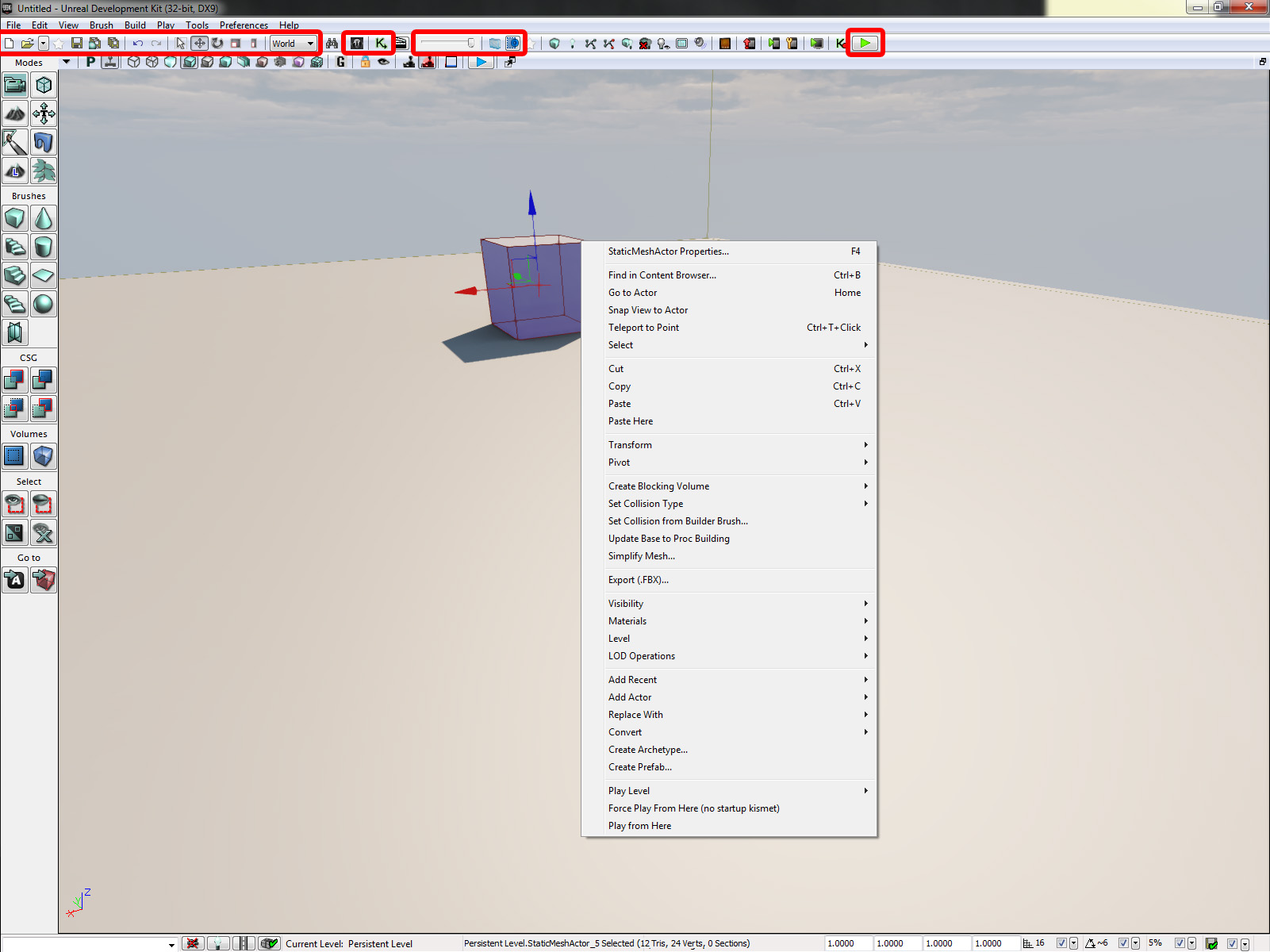Expand the Modes dropdown arrow
The height and width of the screenshot is (952, 1270).
(67, 62)
